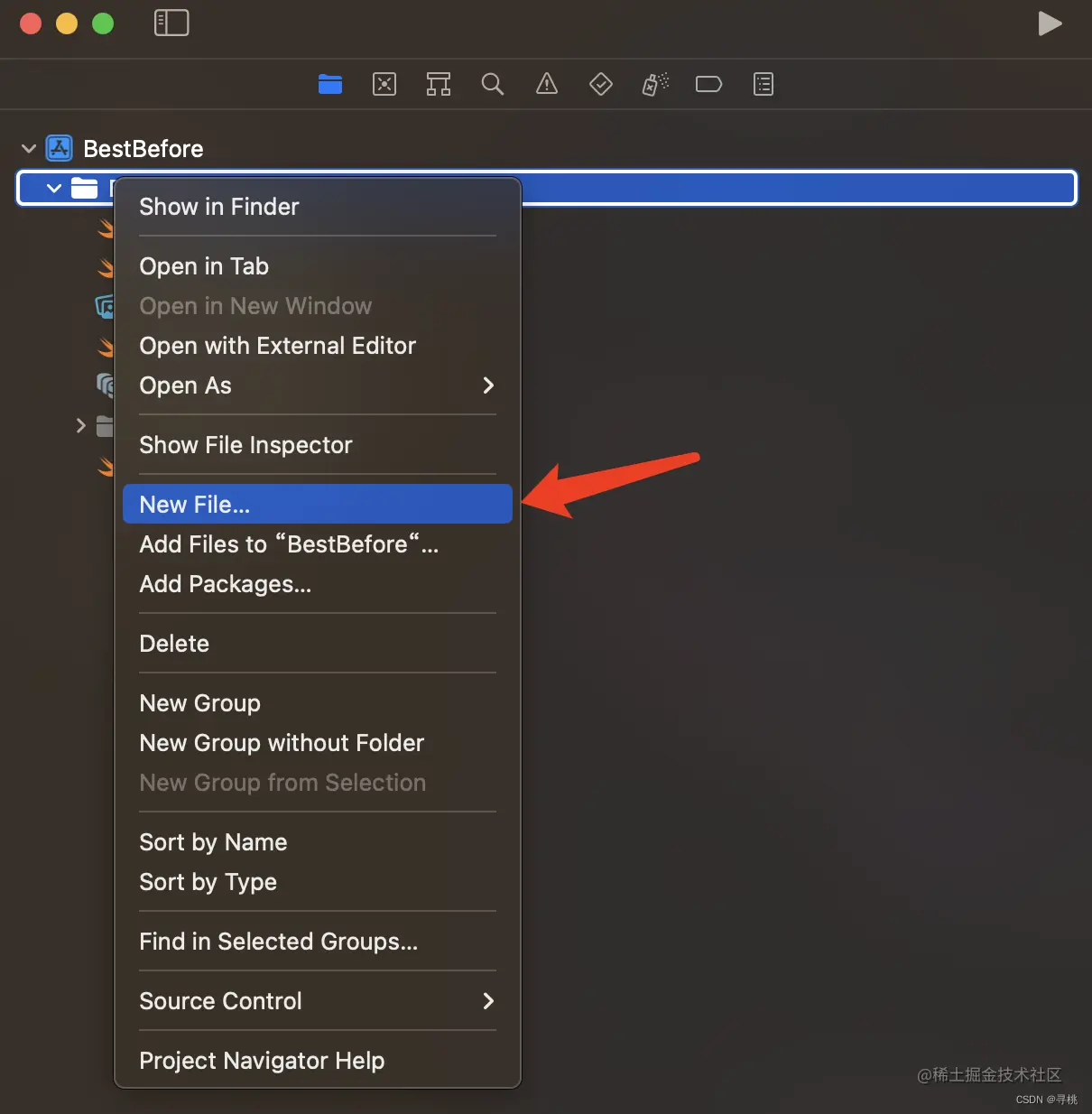The width and height of the screenshot is (1092, 1114).
Task: Open Project Navigator Help
Action: [x=318, y=1061]
